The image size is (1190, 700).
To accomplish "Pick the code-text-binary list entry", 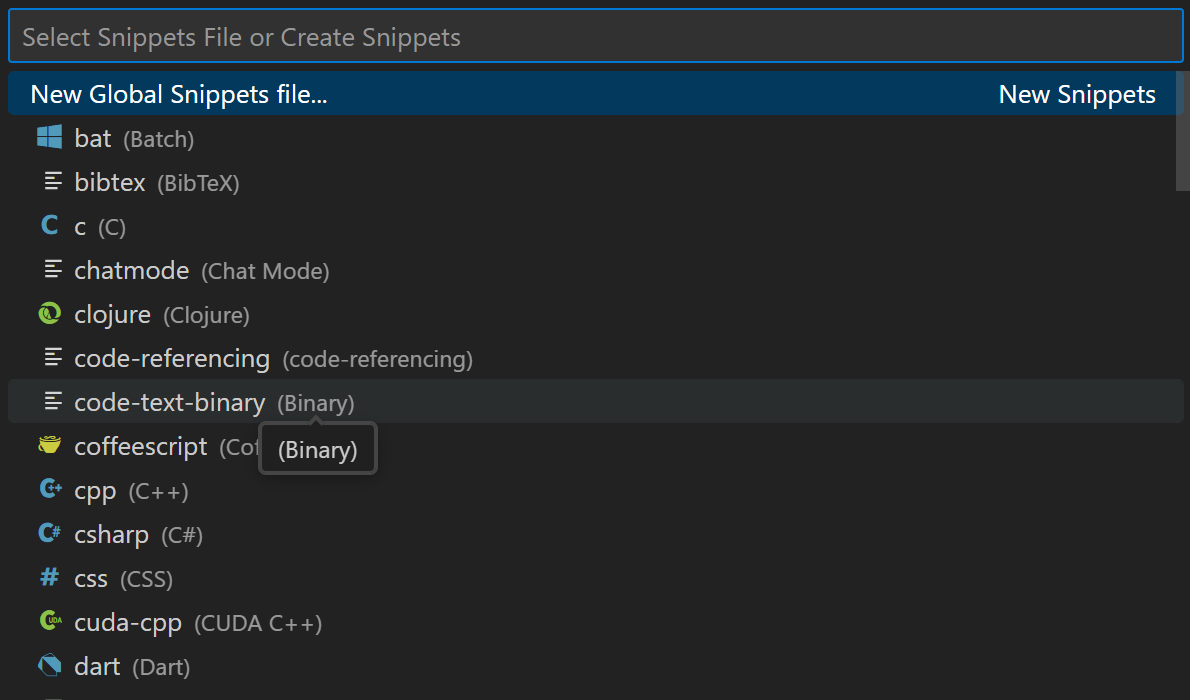I will 596,402.
